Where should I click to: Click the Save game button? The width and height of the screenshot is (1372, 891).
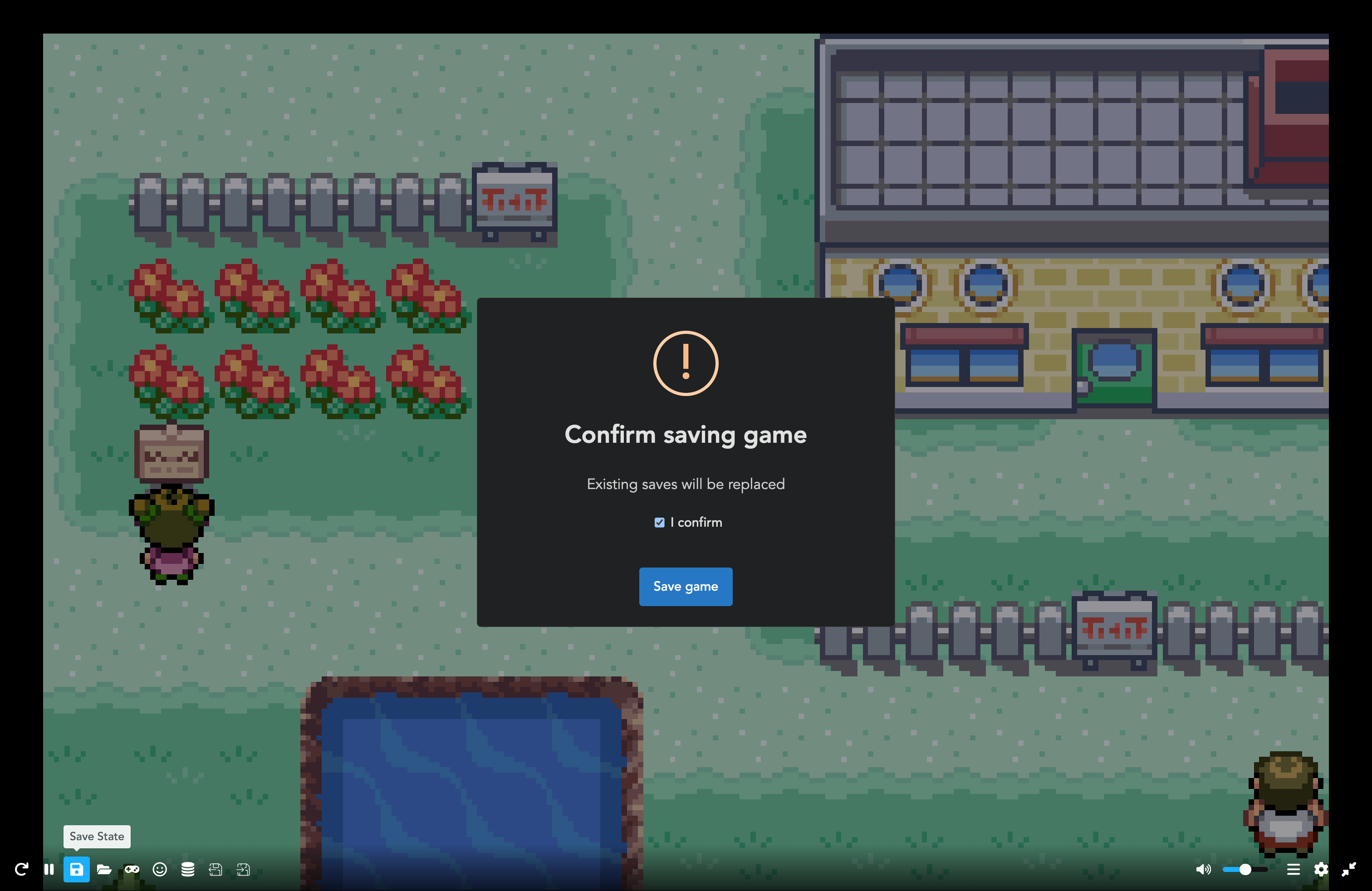click(x=685, y=586)
